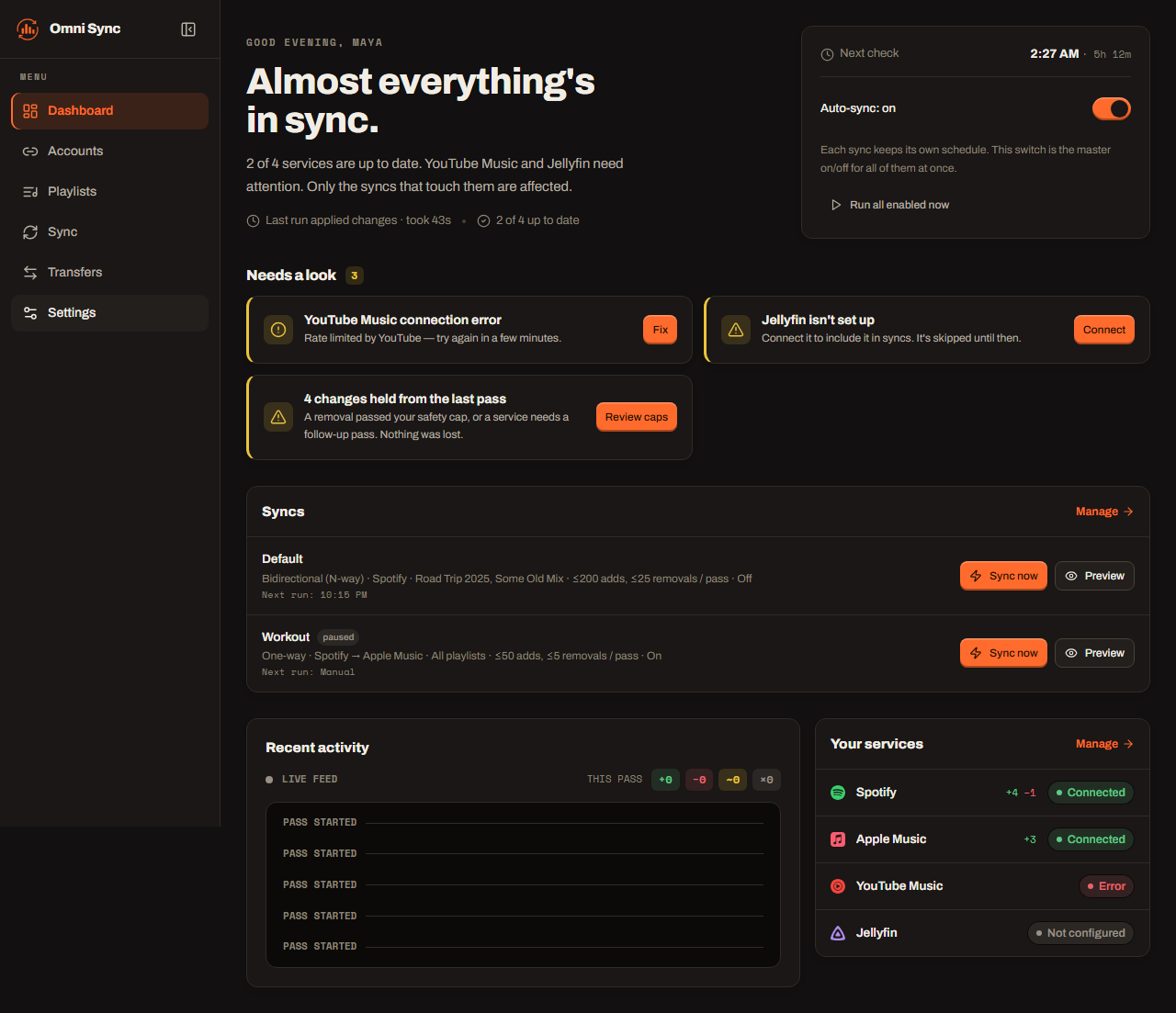Open Manage link in Your services
The height and width of the screenshot is (1013, 1176).
tap(1104, 744)
